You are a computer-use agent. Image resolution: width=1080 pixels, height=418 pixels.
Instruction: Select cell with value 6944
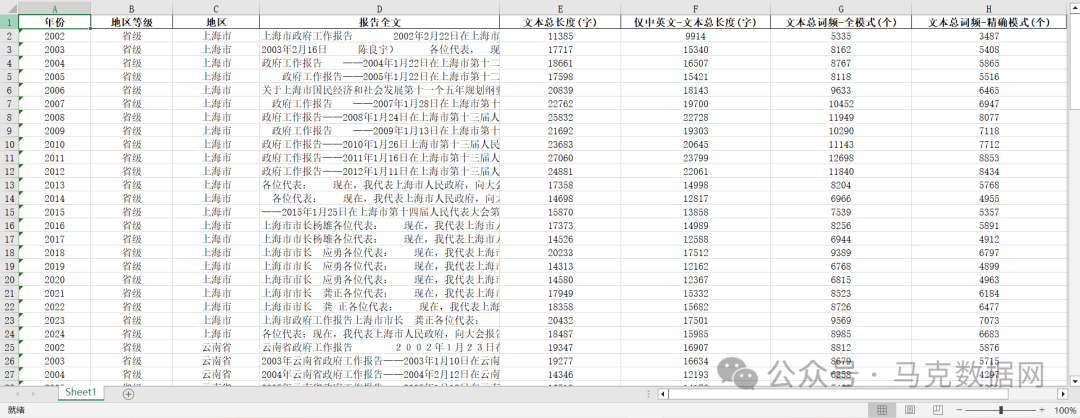(x=841, y=239)
